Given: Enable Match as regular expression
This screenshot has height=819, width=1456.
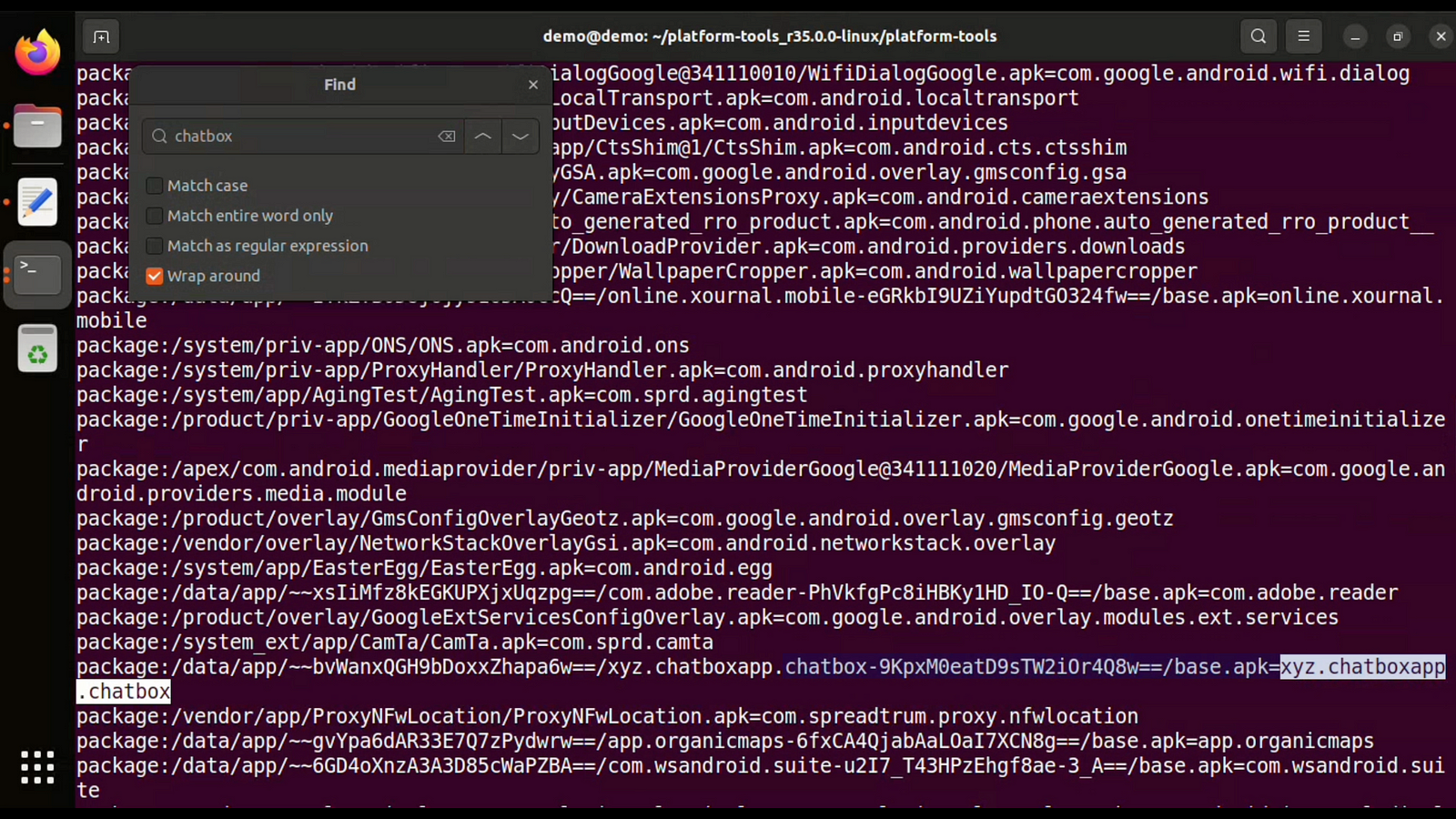Looking at the screenshot, I should (x=155, y=246).
